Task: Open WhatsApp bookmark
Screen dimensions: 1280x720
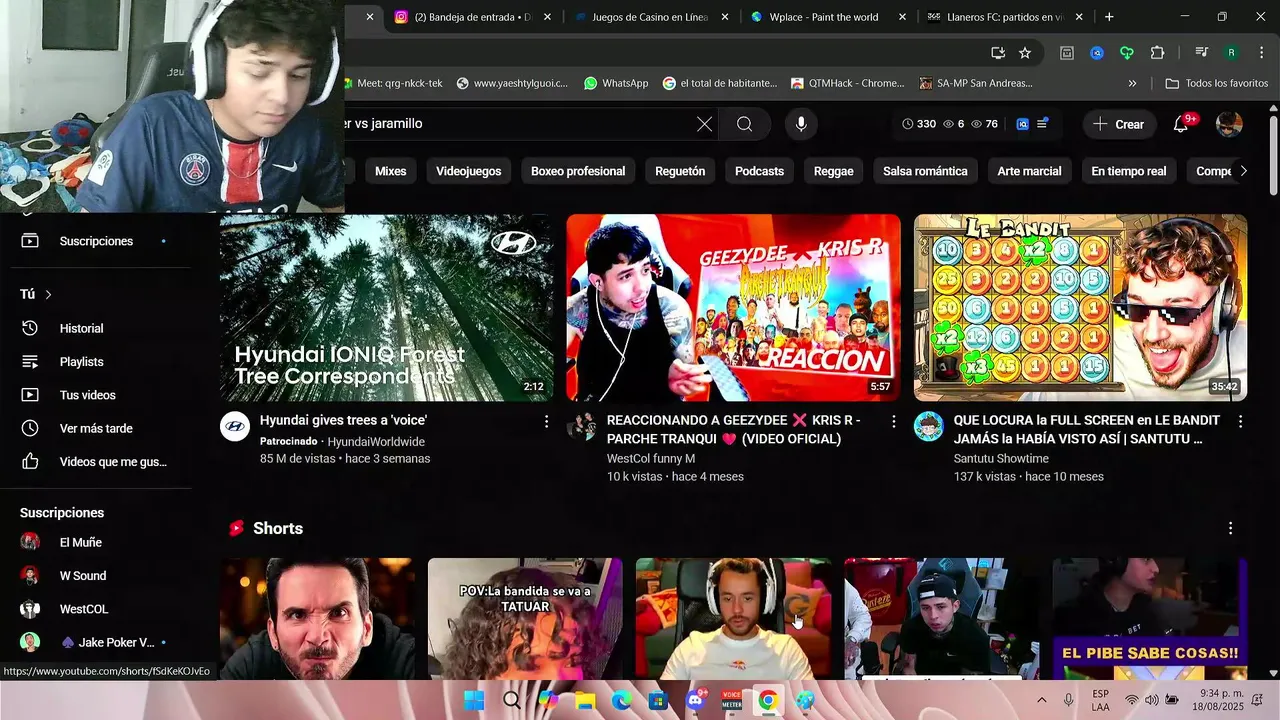Action: 616,83
